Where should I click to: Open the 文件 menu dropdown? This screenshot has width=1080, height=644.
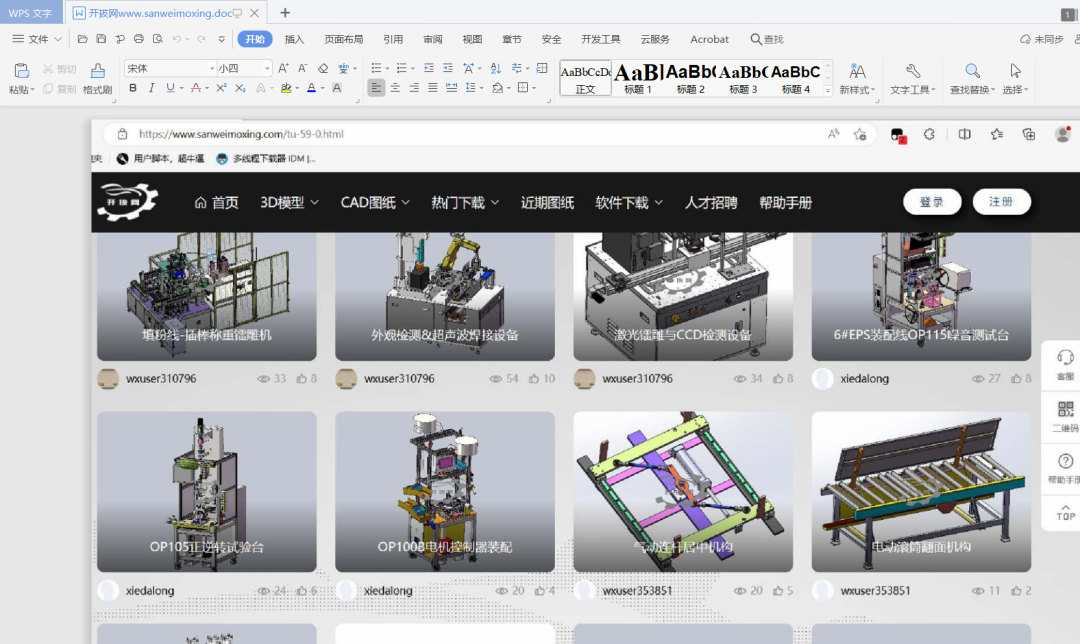[37, 39]
